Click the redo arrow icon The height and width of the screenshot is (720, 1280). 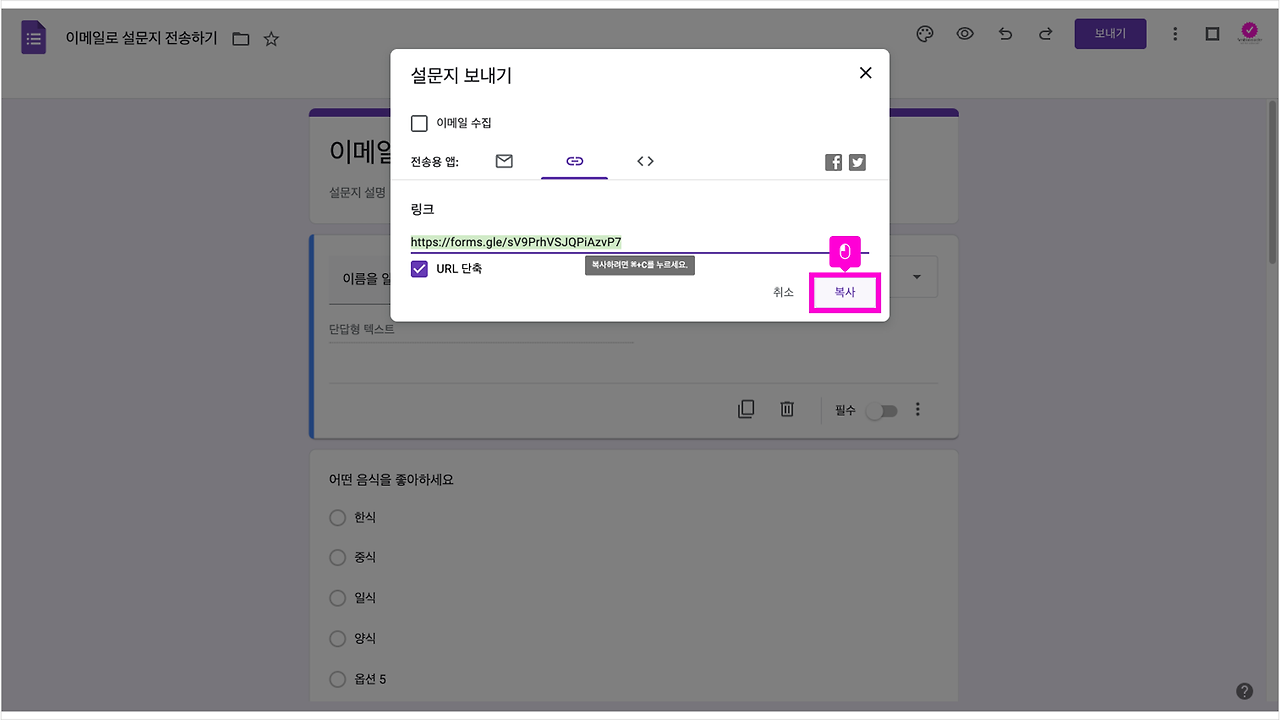[x=1044, y=33]
